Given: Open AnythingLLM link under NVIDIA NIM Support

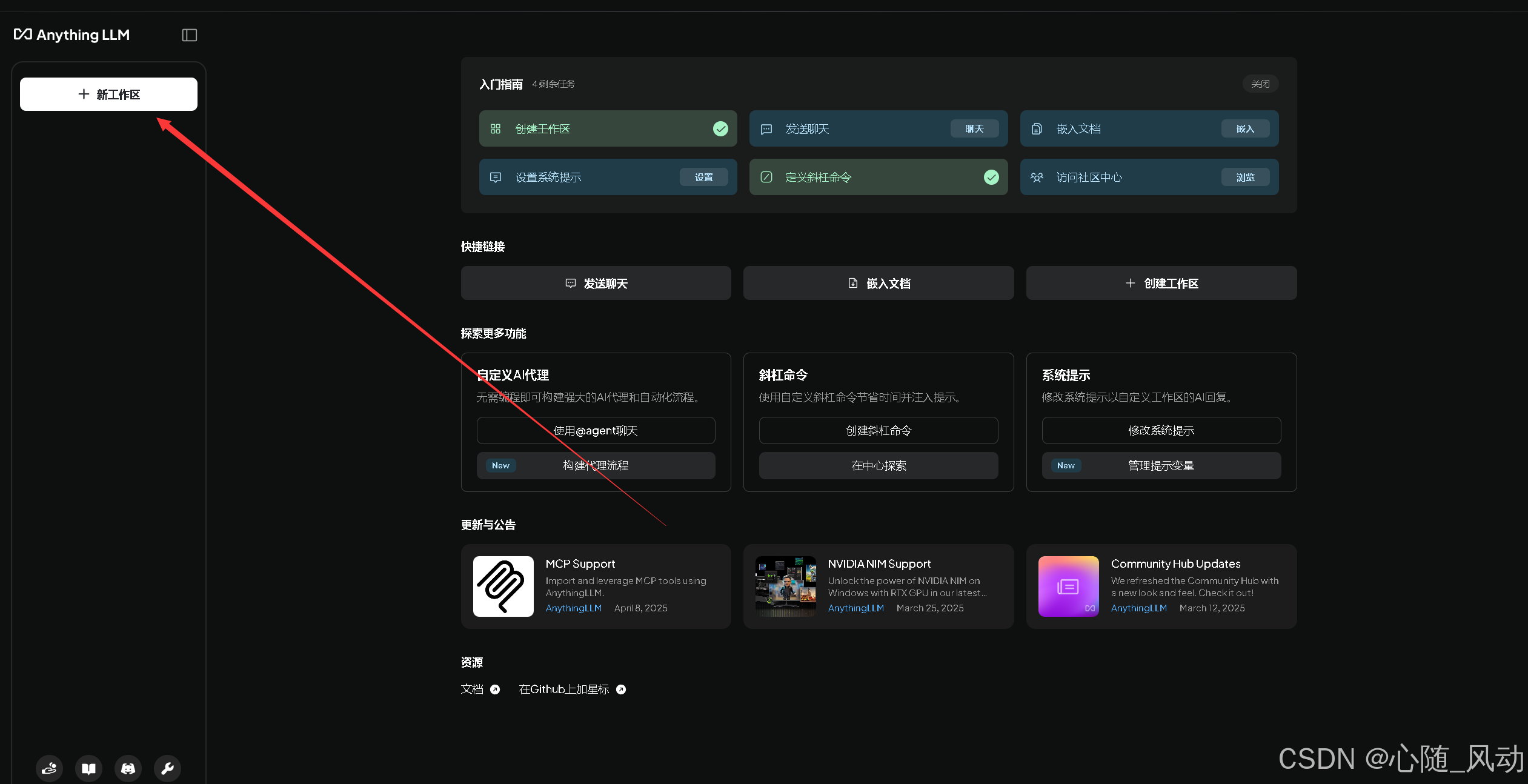Looking at the screenshot, I should click(855, 608).
